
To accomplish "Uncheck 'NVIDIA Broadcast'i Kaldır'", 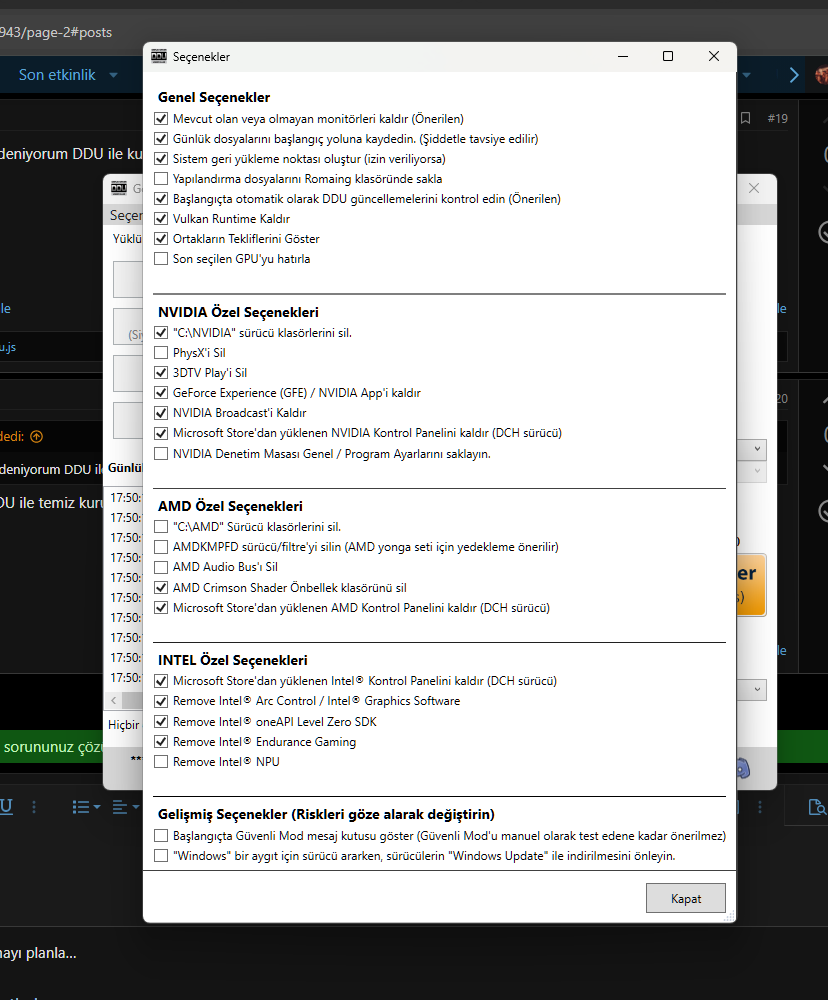I will (161, 413).
